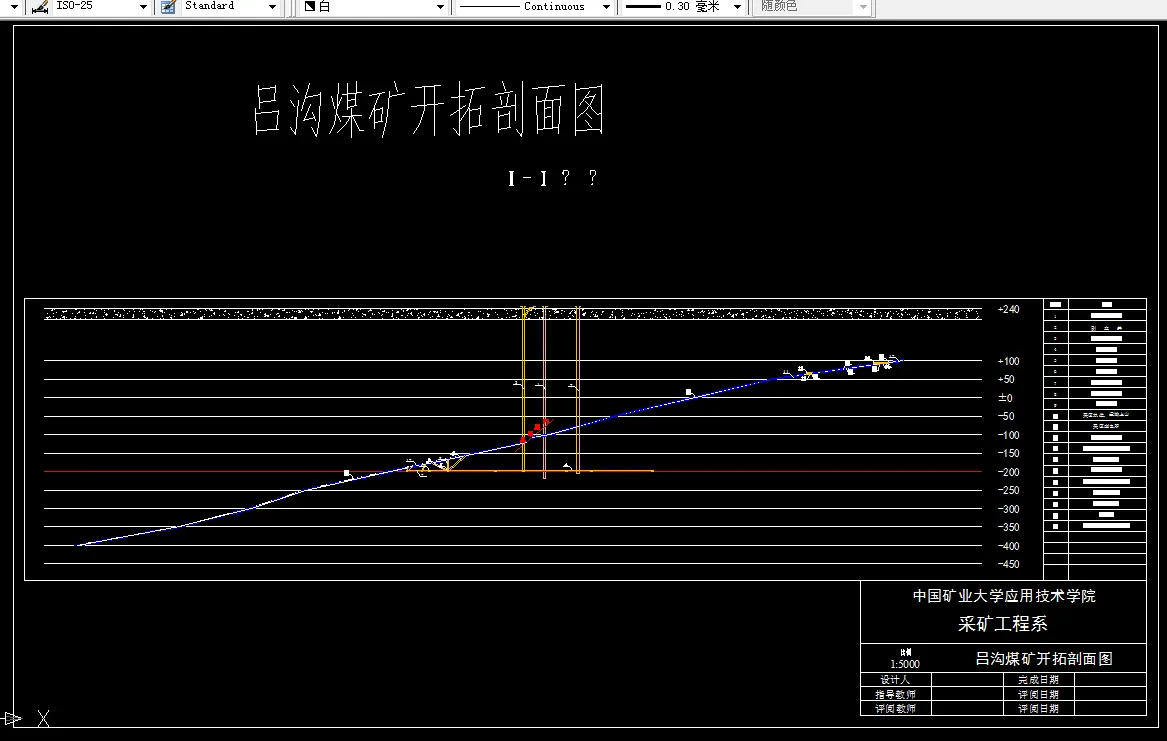1167x741 pixels.
Task: Select the 评阅日期 cell in the 评阅教师 row
Action: point(1038,708)
